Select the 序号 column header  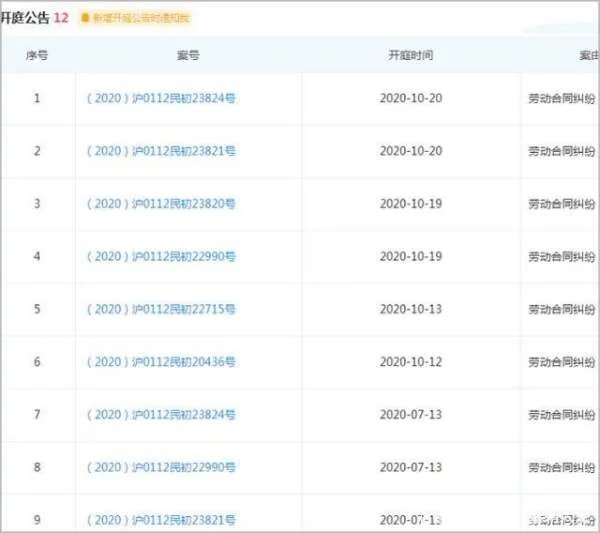tap(37, 55)
